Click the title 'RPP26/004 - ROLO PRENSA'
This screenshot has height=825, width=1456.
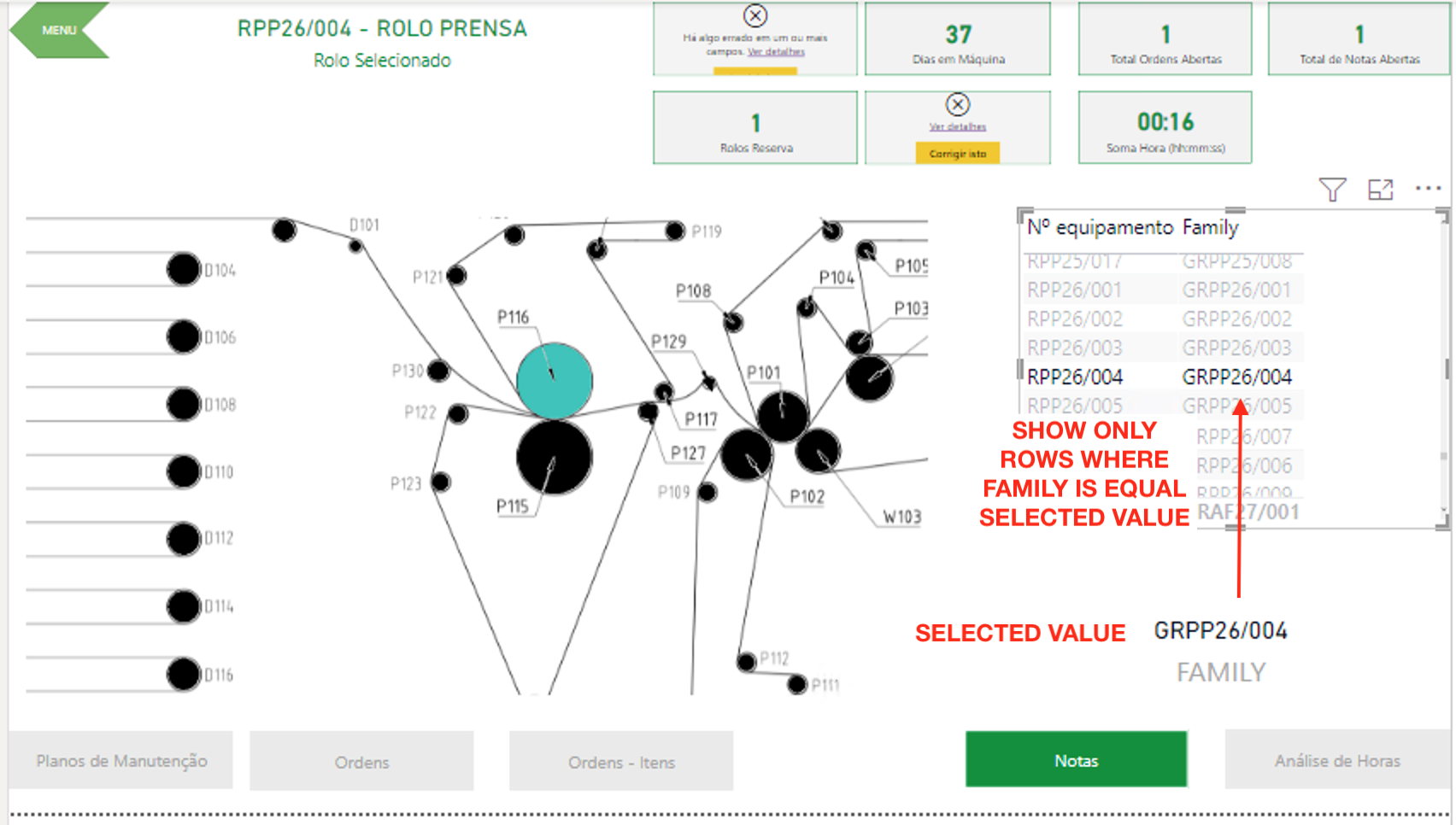point(382,28)
